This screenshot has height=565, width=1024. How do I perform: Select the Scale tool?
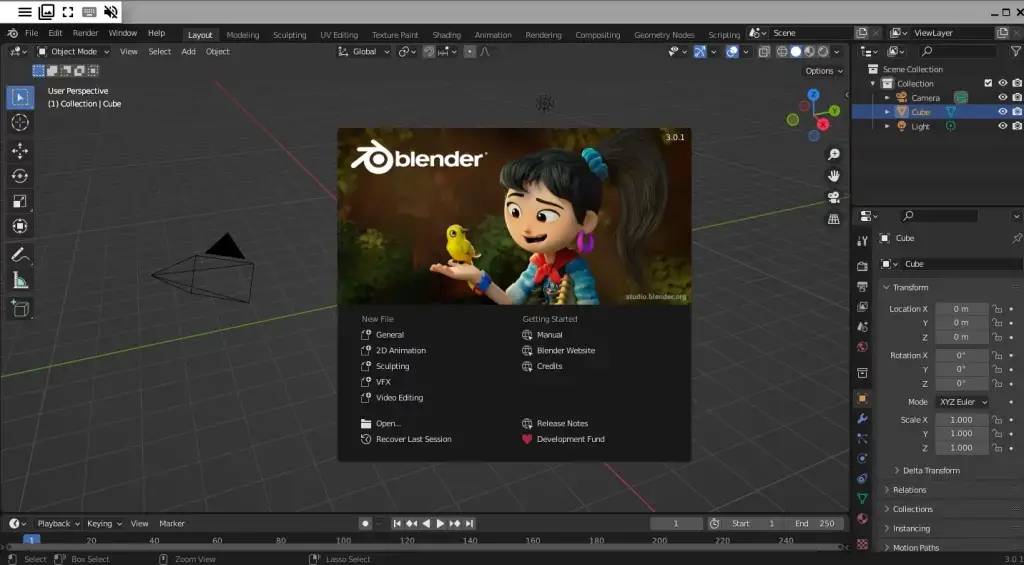tap(19, 201)
